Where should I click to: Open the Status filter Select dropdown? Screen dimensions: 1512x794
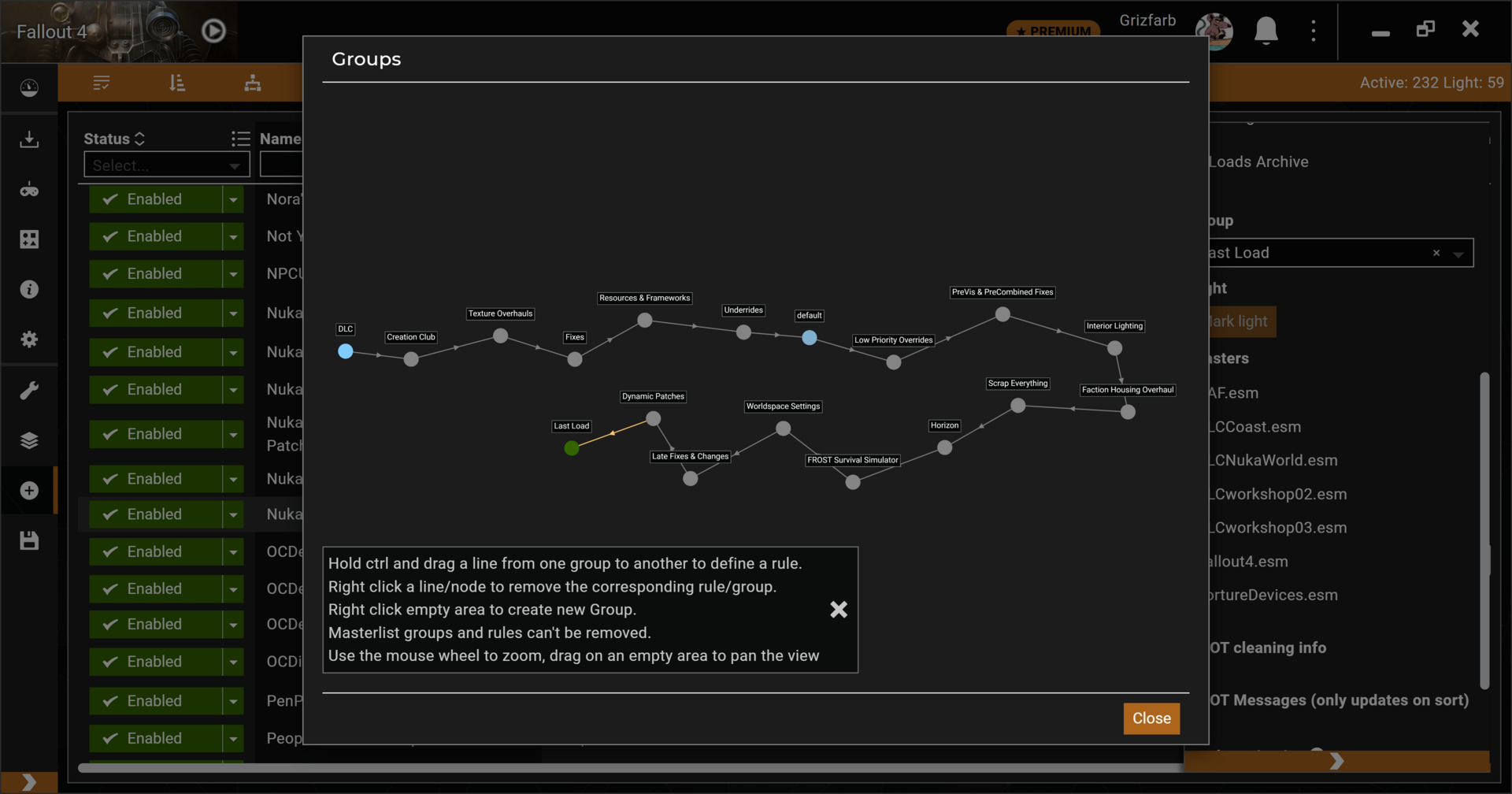(x=167, y=165)
